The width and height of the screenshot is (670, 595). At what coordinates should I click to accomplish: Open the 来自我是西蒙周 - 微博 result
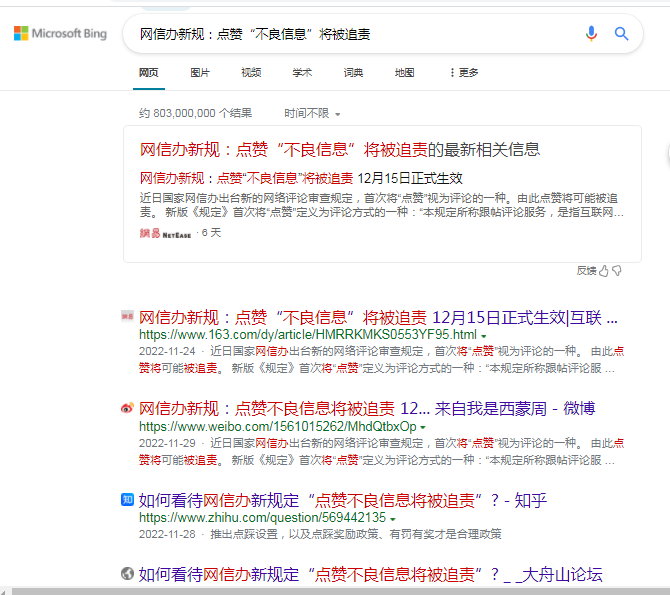[x=367, y=409]
